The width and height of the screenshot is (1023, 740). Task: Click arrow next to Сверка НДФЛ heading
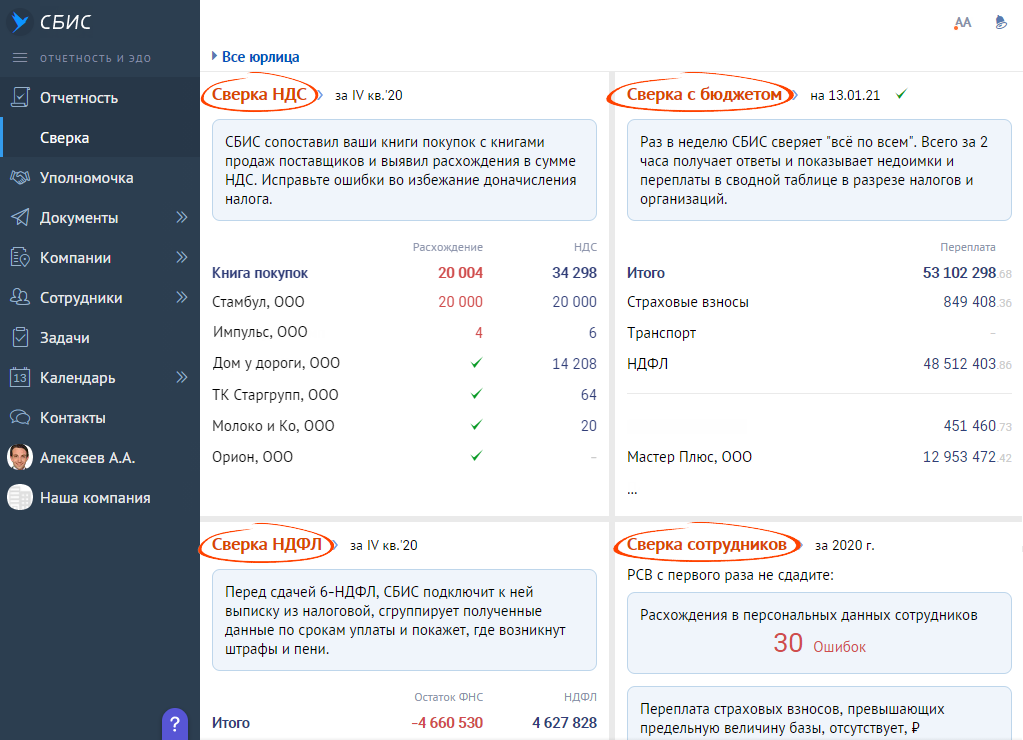point(335,544)
